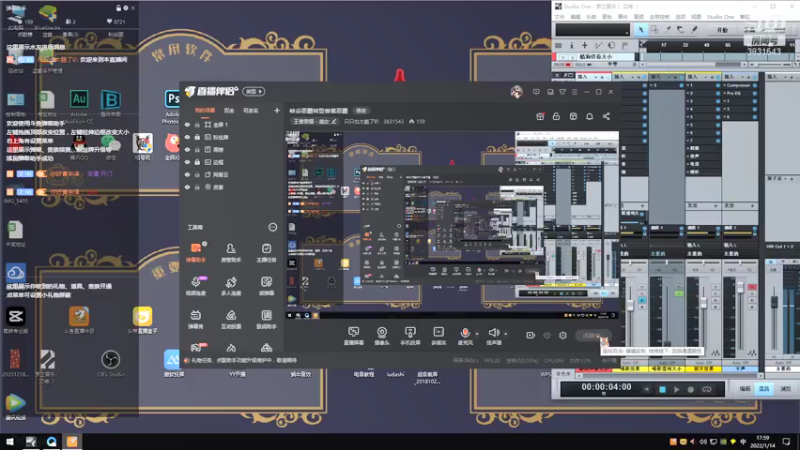
Task: Hide the 粉丝牌 source layer
Action: tap(187, 137)
